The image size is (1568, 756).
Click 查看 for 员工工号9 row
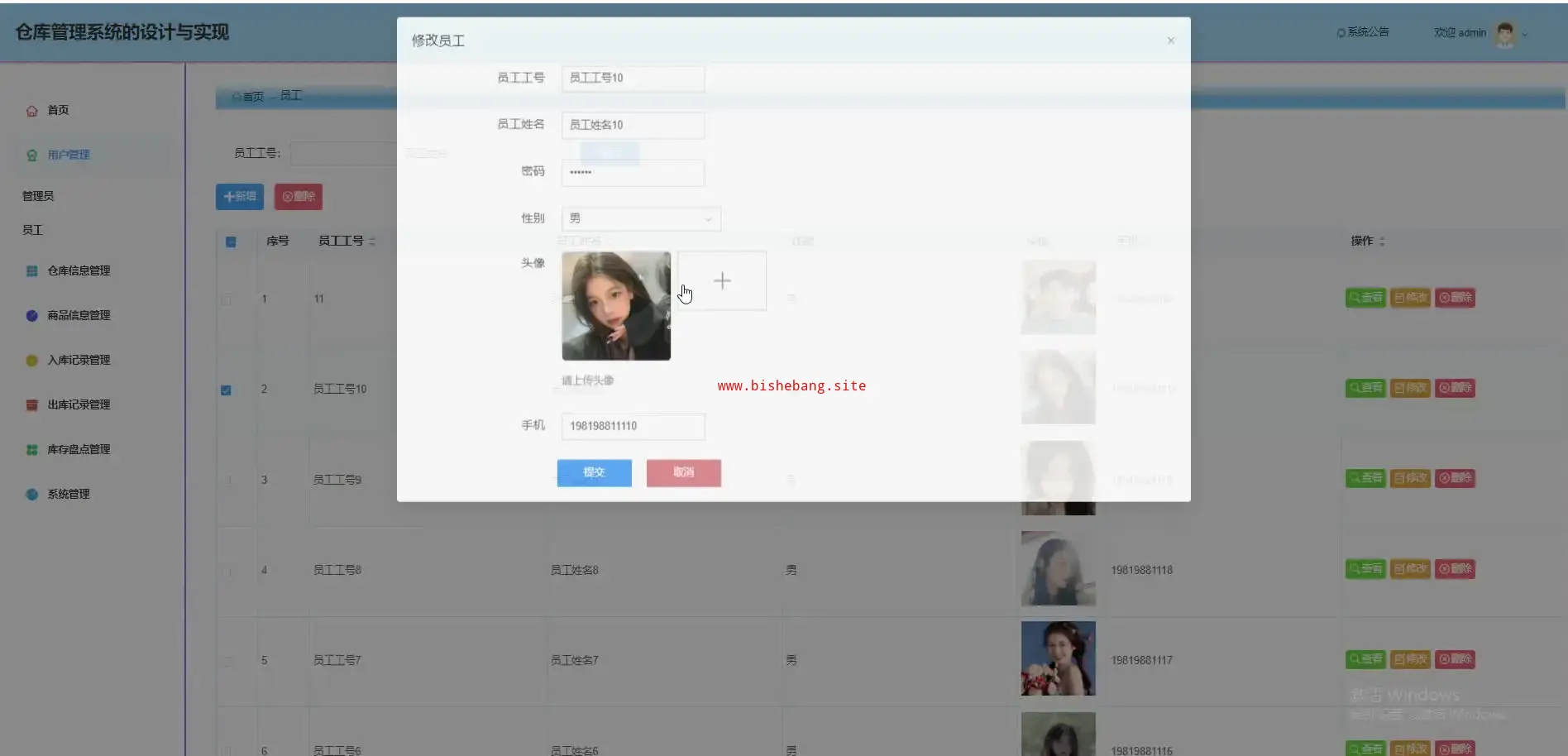tap(1365, 478)
